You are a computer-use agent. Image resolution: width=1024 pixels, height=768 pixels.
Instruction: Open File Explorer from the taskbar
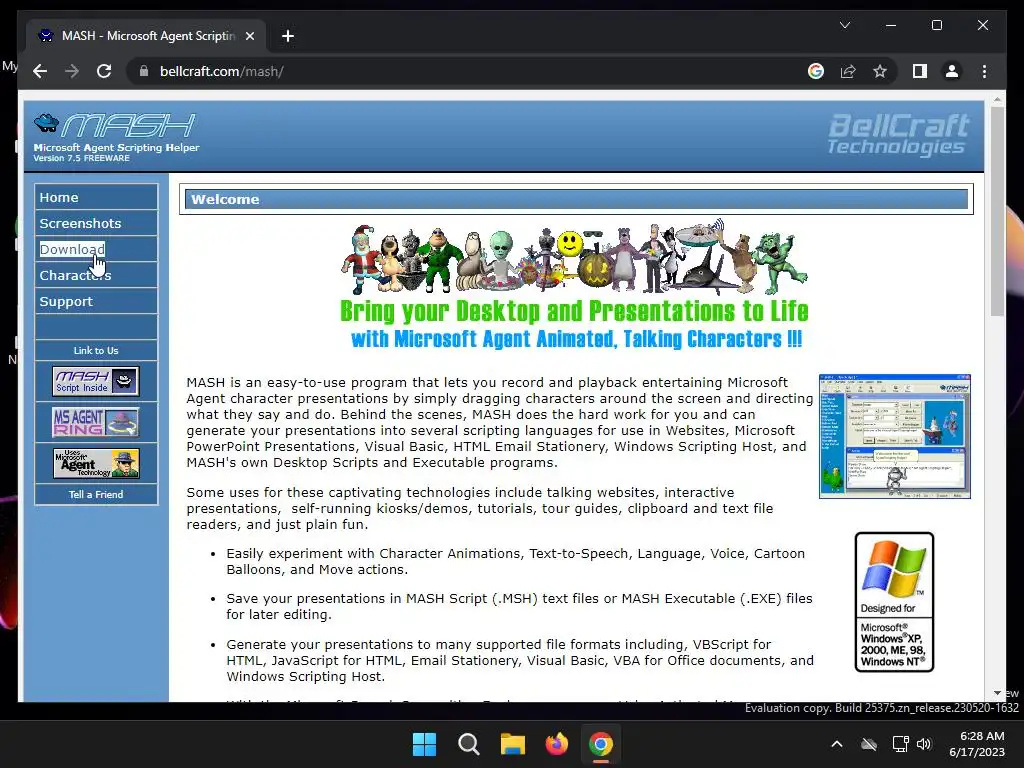513,744
